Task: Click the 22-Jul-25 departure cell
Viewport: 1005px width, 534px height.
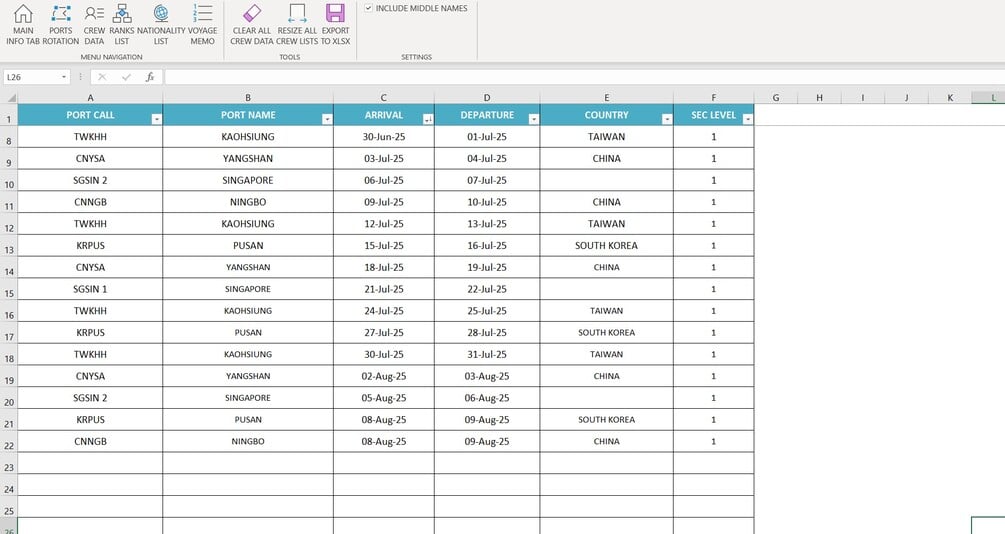Action: pyautogui.click(x=487, y=289)
